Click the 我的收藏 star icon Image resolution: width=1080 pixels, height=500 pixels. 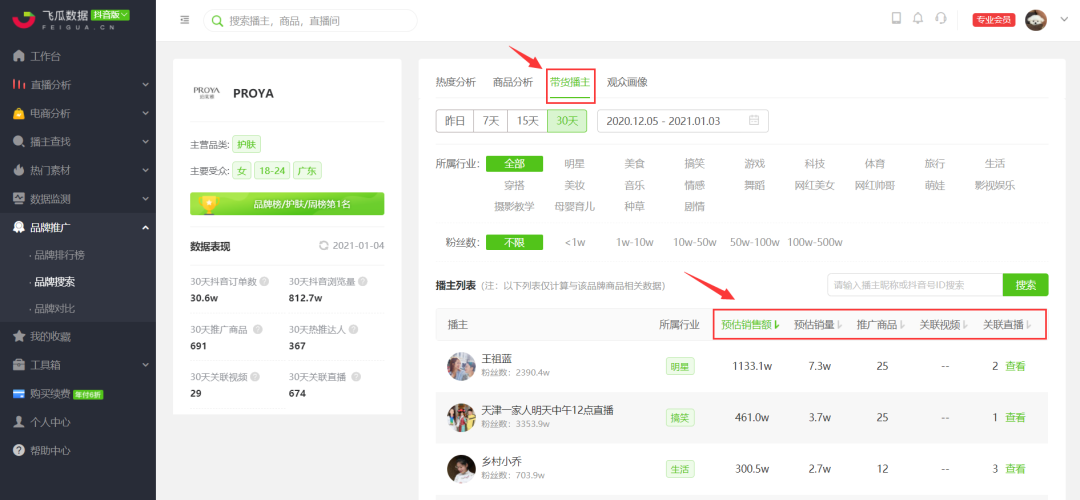tap(19, 336)
